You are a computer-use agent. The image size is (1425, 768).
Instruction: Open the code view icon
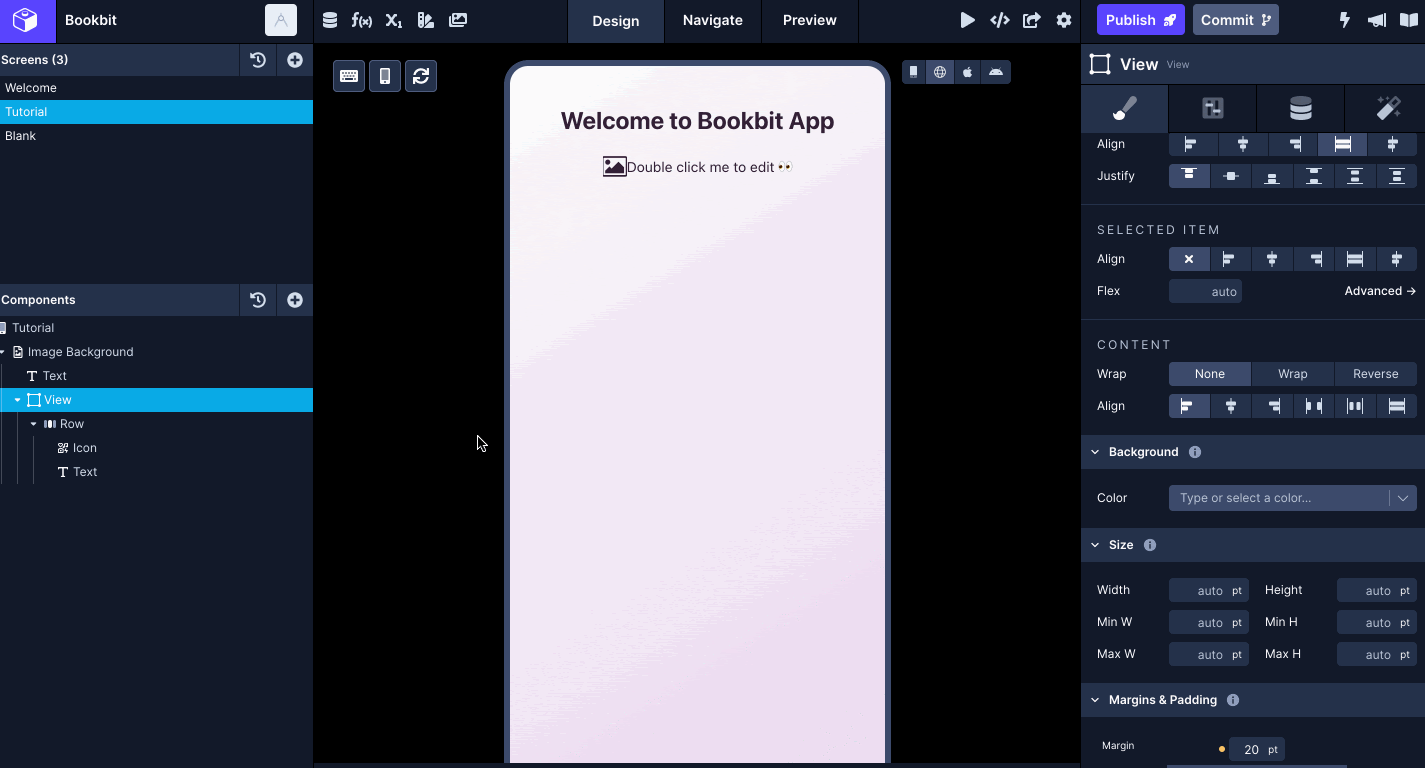(999, 20)
